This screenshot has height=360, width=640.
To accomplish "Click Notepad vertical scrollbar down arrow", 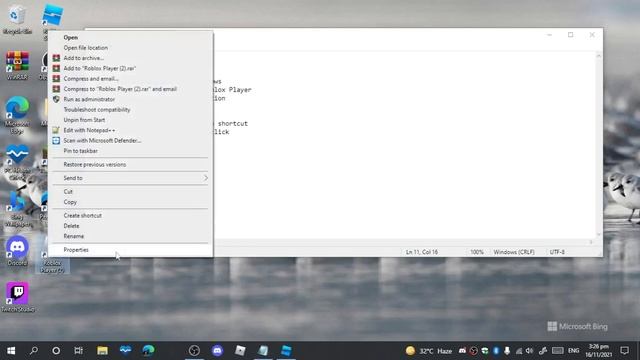I will 598,235.
